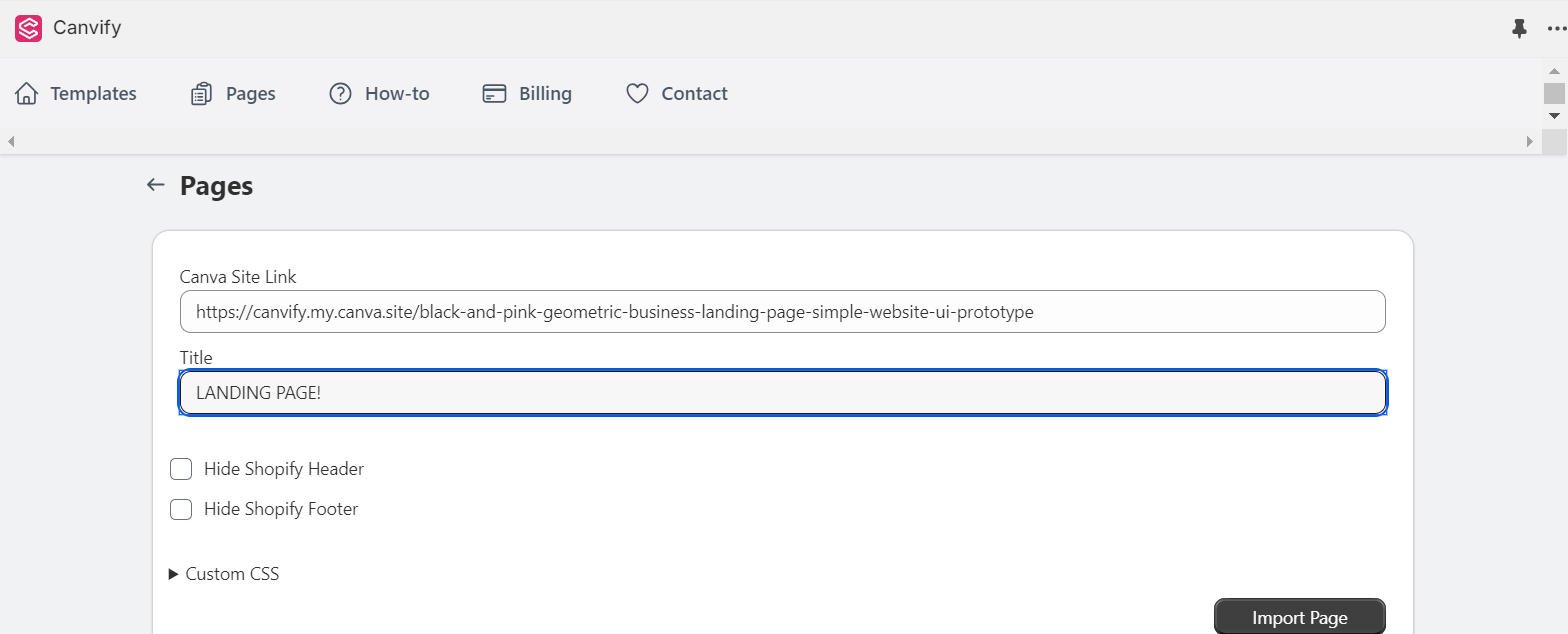
Task: Go back using the arrow beside Pages
Action: click(x=155, y=185)
